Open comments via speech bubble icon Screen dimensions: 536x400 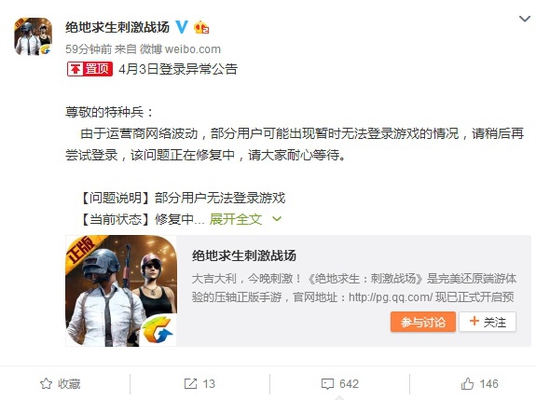pos(327,384)
